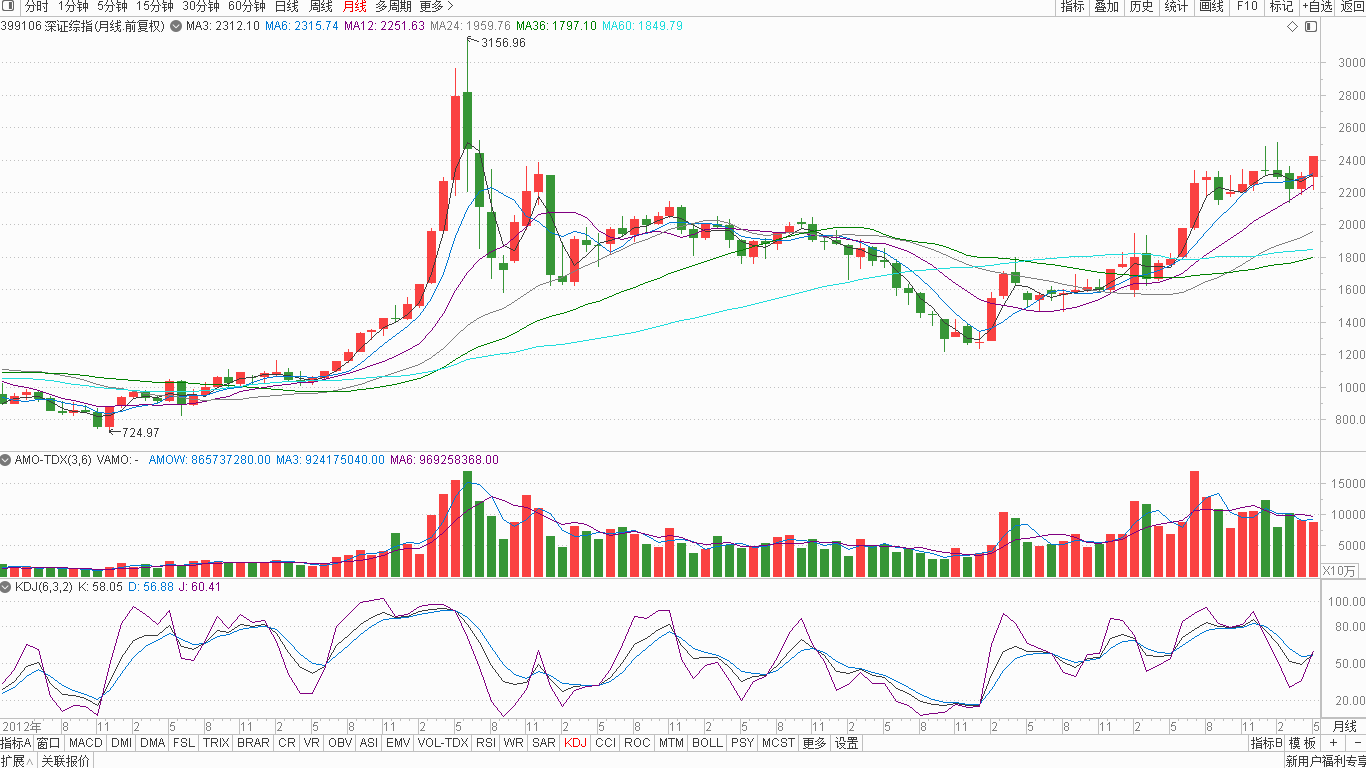Switch sub-chart to MCST indicator
This screenshot has height=768, width=1366.
(778, 743)
